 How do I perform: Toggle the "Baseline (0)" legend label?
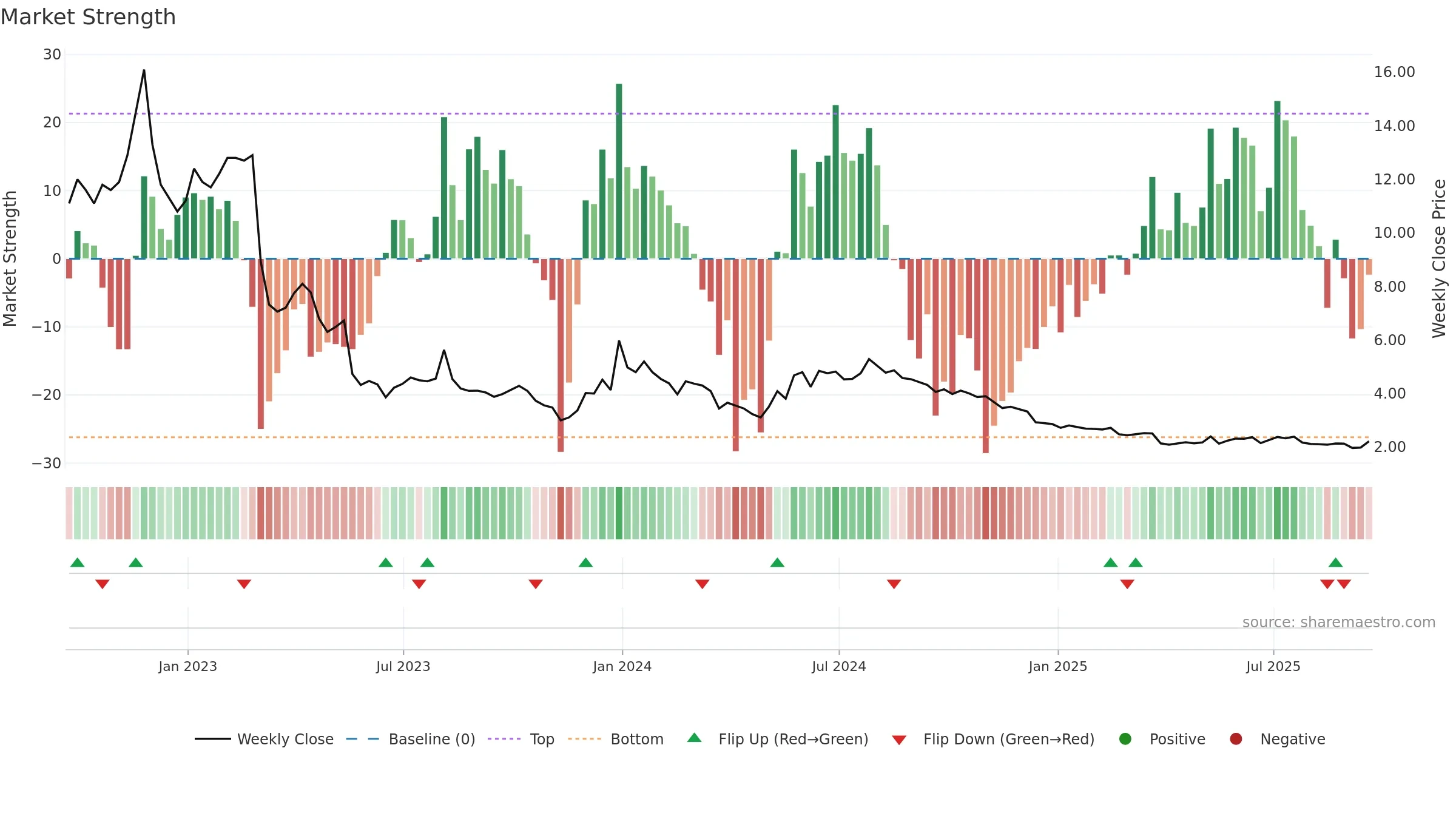pos(432,740)
